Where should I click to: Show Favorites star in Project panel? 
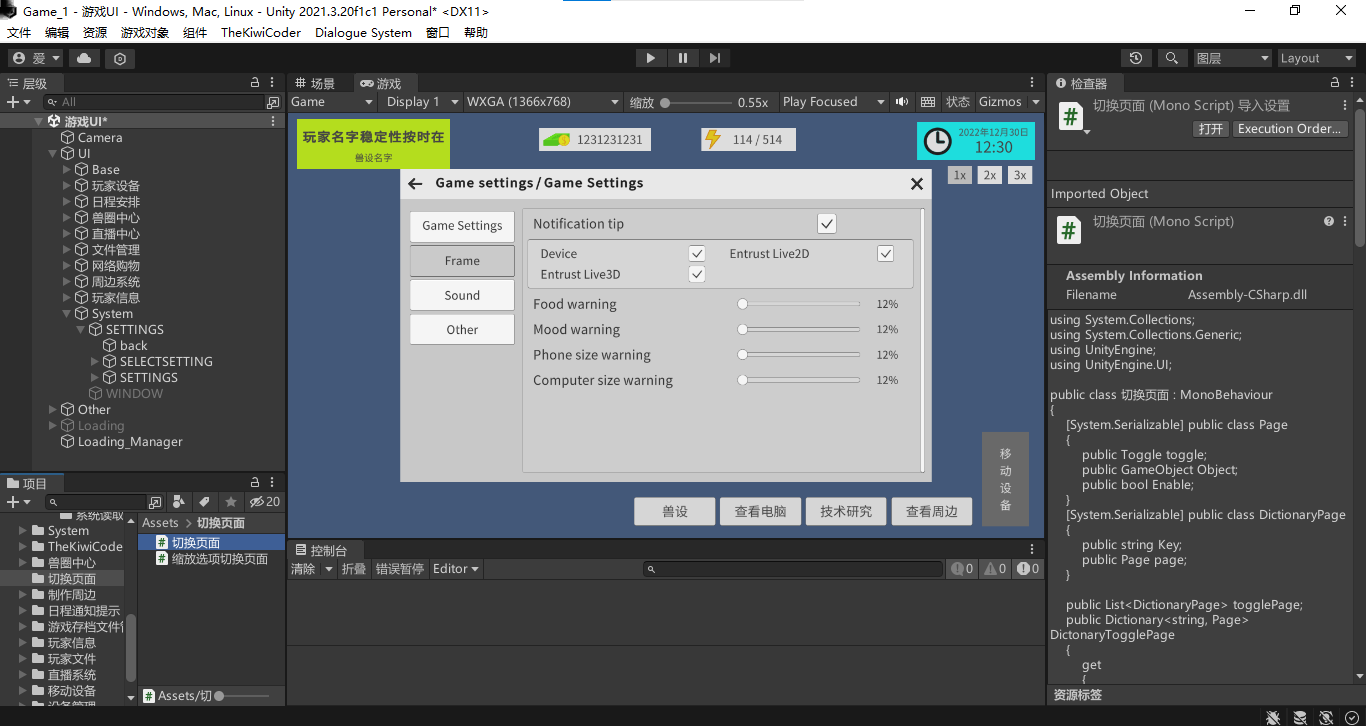tap(230, 501)
